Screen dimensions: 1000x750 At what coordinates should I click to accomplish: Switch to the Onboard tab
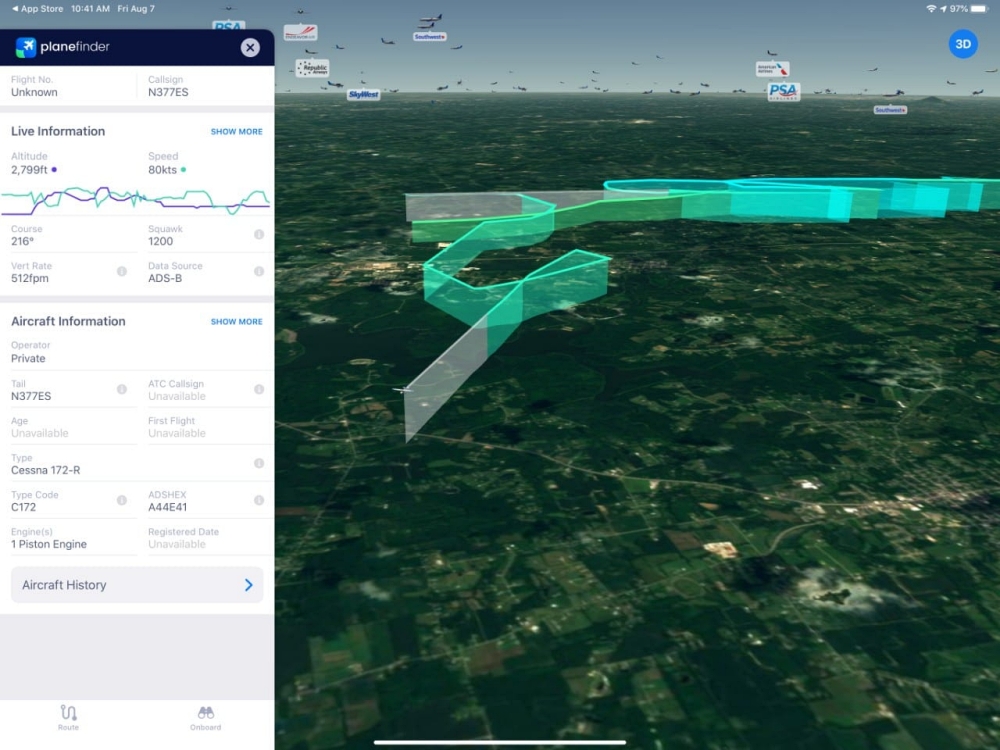206,717
